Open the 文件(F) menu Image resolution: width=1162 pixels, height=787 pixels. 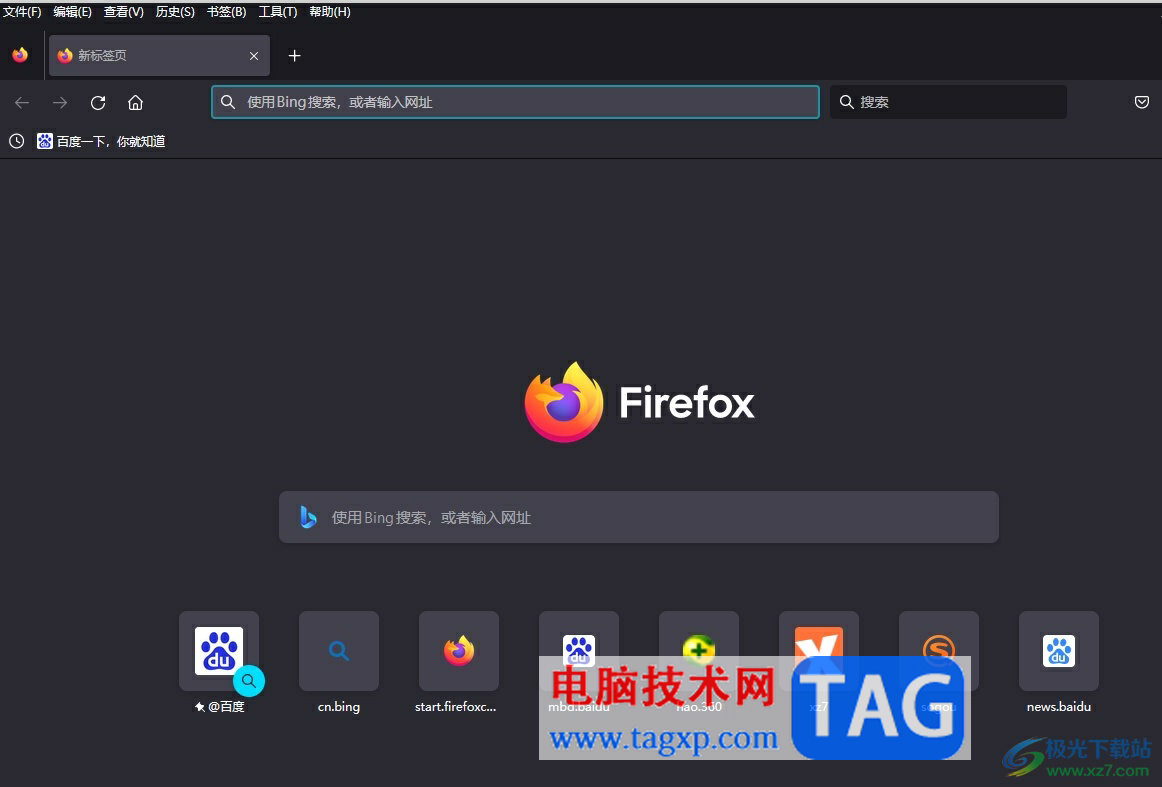pyautogui.click(x=22, y=12)
